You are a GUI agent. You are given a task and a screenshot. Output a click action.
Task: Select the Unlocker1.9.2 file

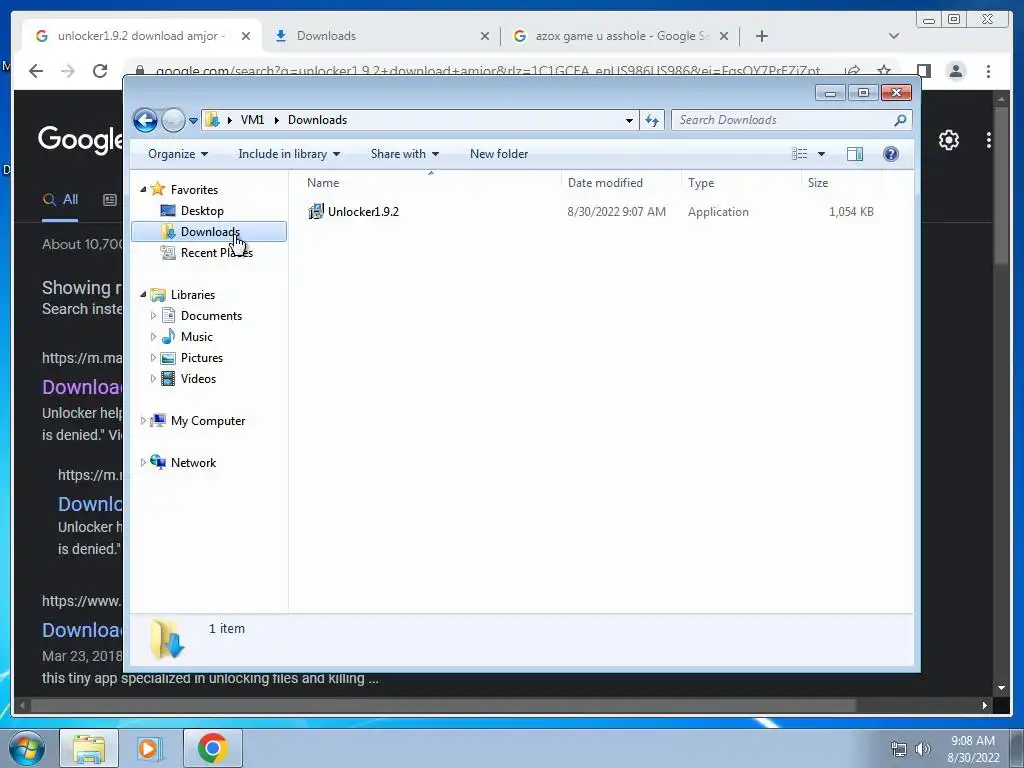(x=363, y=212)
